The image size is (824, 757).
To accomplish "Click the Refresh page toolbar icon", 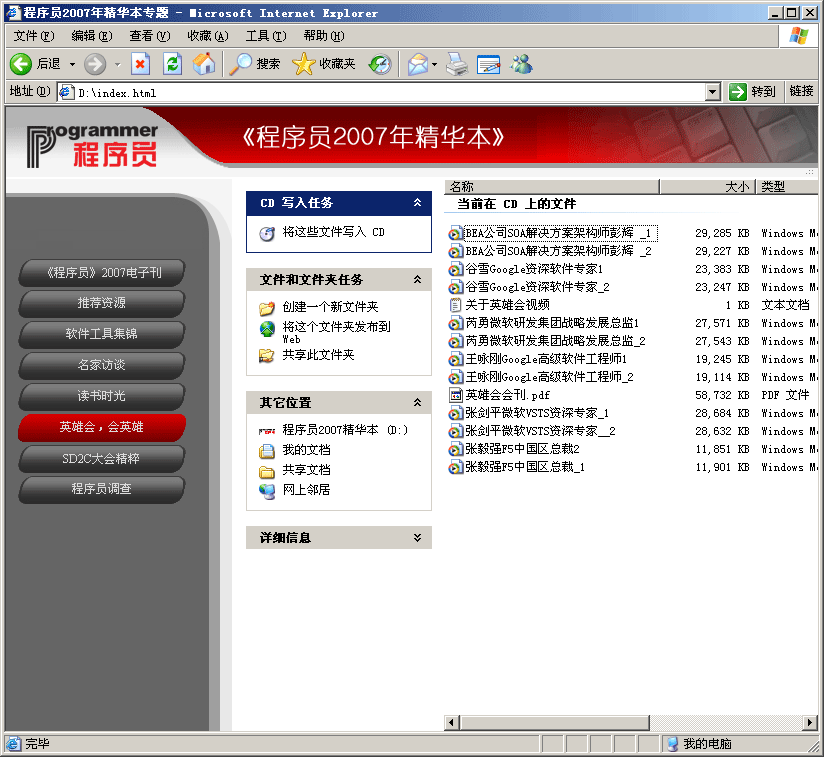I will pyautogui.click(x=172, y=64).
